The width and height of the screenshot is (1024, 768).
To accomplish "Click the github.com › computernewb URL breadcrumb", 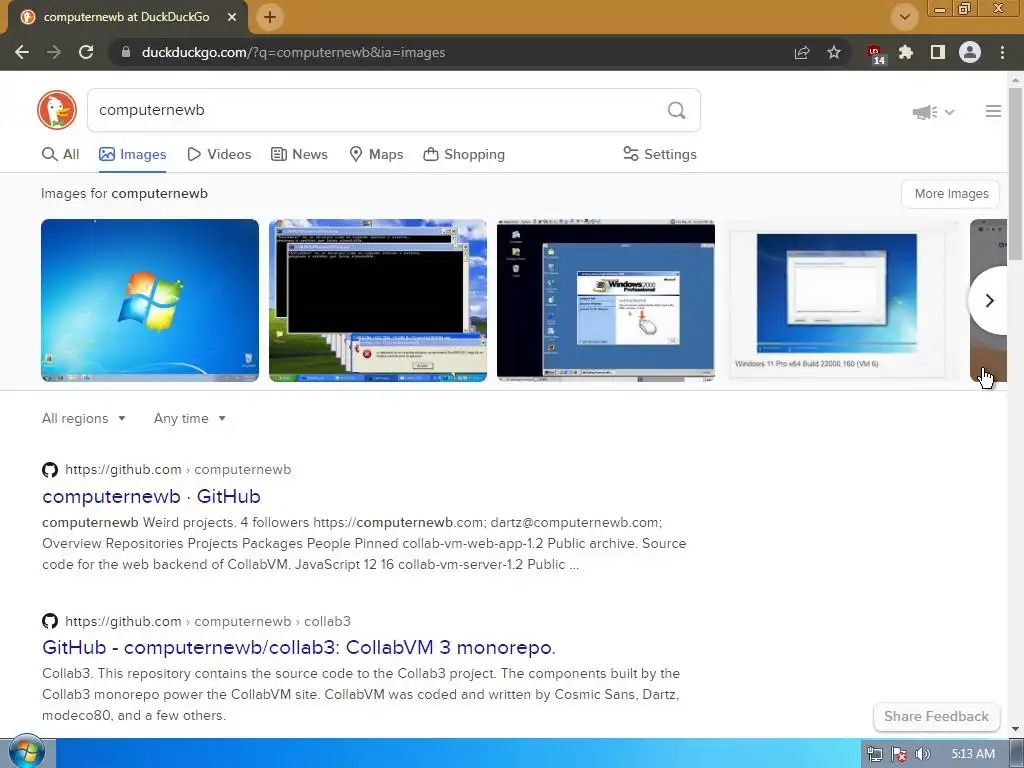I will [178, 470].
